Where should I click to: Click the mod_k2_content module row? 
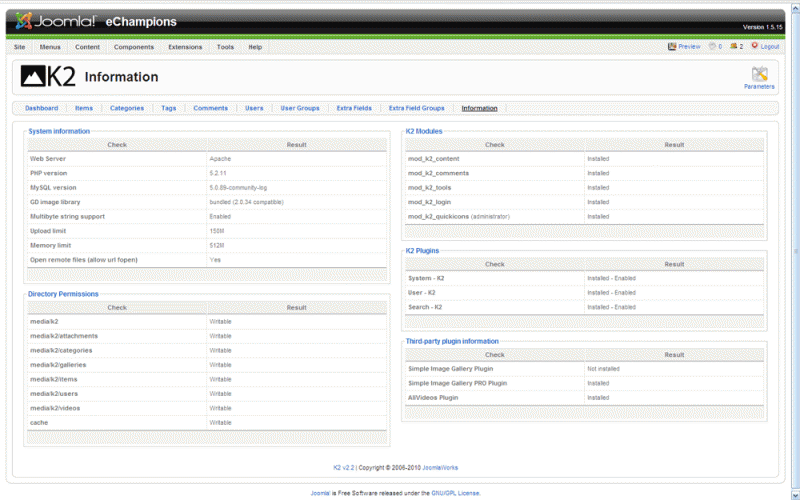584,159
